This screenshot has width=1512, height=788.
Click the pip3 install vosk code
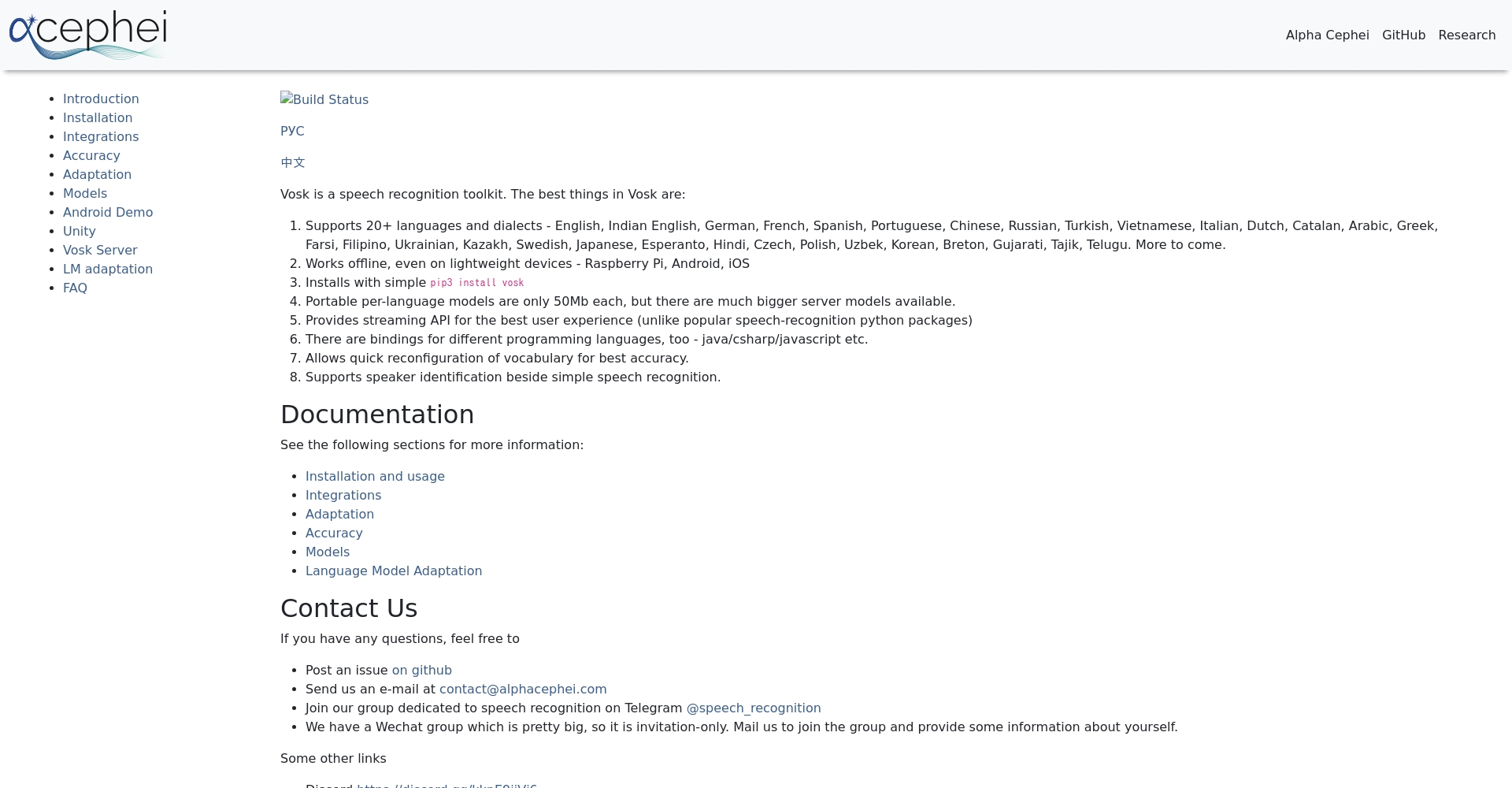(x=476, y=283)
